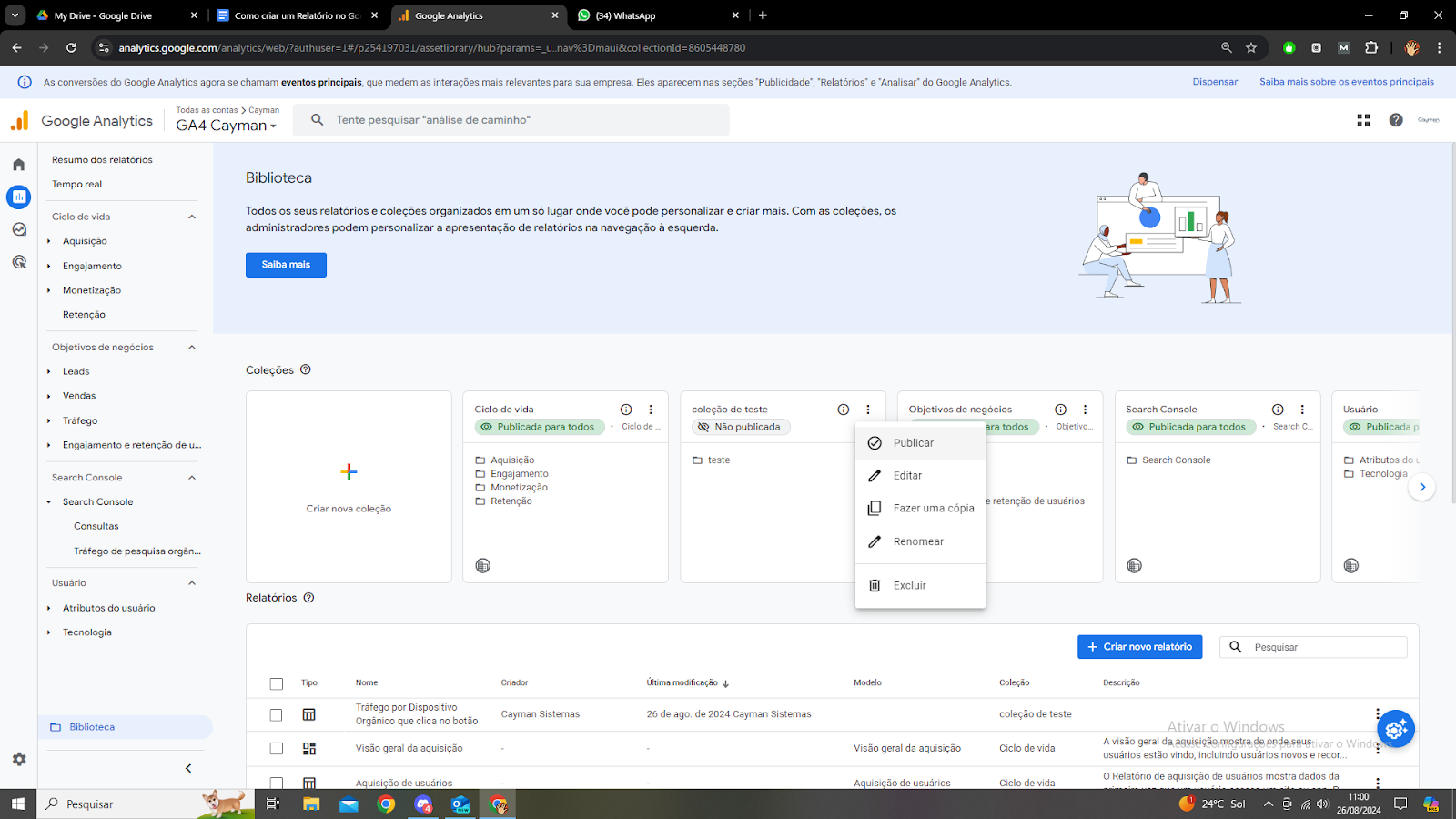Expand the Tecnologia topic

(49, 632)
